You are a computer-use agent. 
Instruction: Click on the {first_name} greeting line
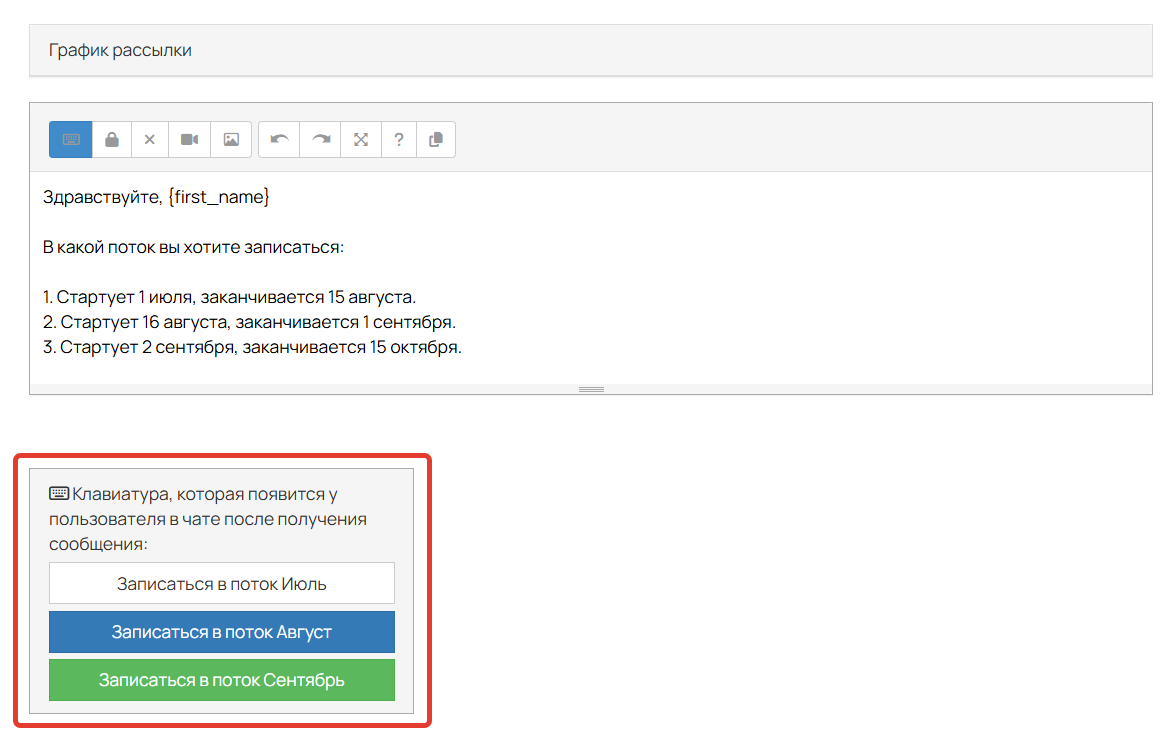156,197
